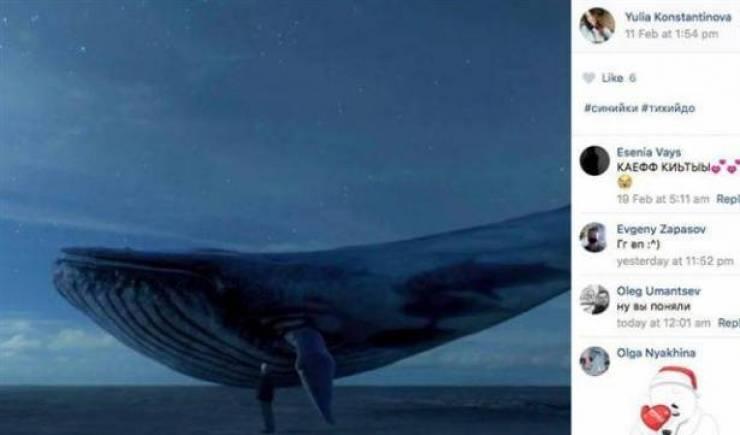
Task: Click the post timestamp 11 Feb at 1:54 pm
Action: 672,34
